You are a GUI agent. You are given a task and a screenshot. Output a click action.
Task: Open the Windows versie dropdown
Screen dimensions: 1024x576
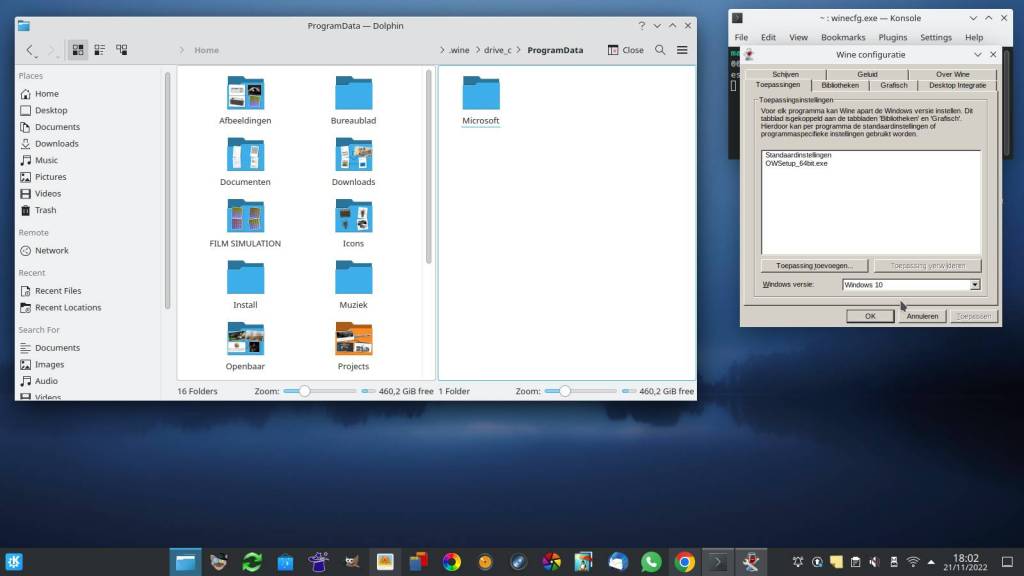coord(974,285)
